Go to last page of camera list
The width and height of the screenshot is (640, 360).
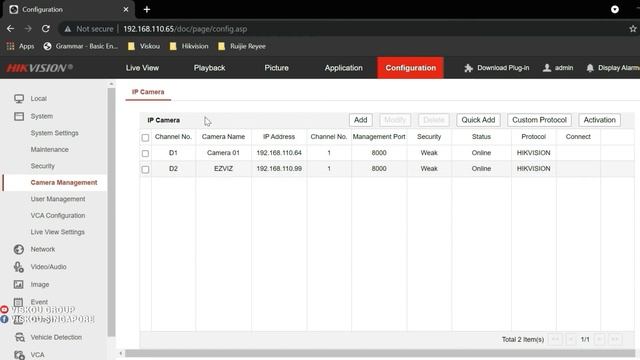[615, 339]
